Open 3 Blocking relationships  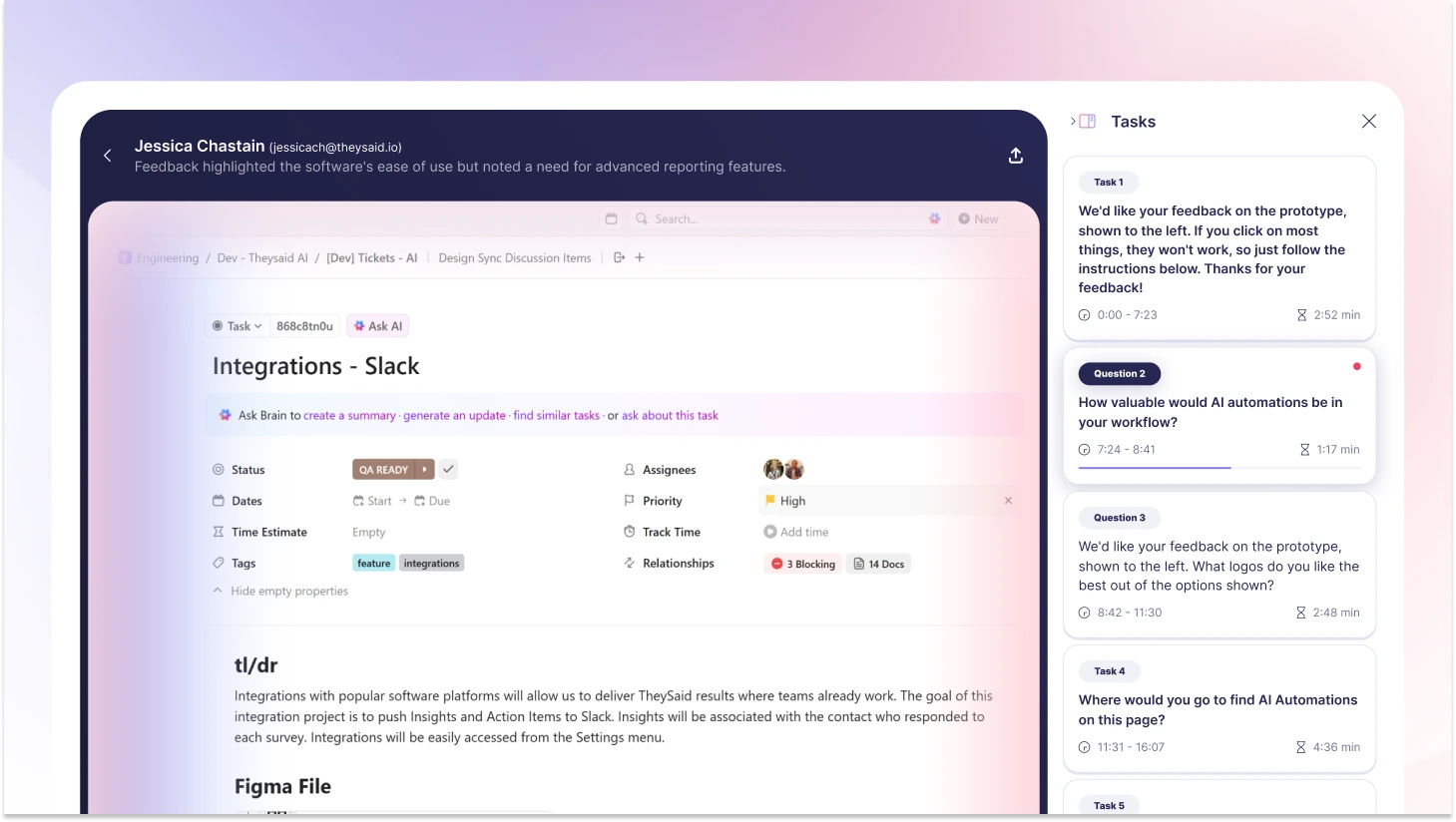[802, 564]
